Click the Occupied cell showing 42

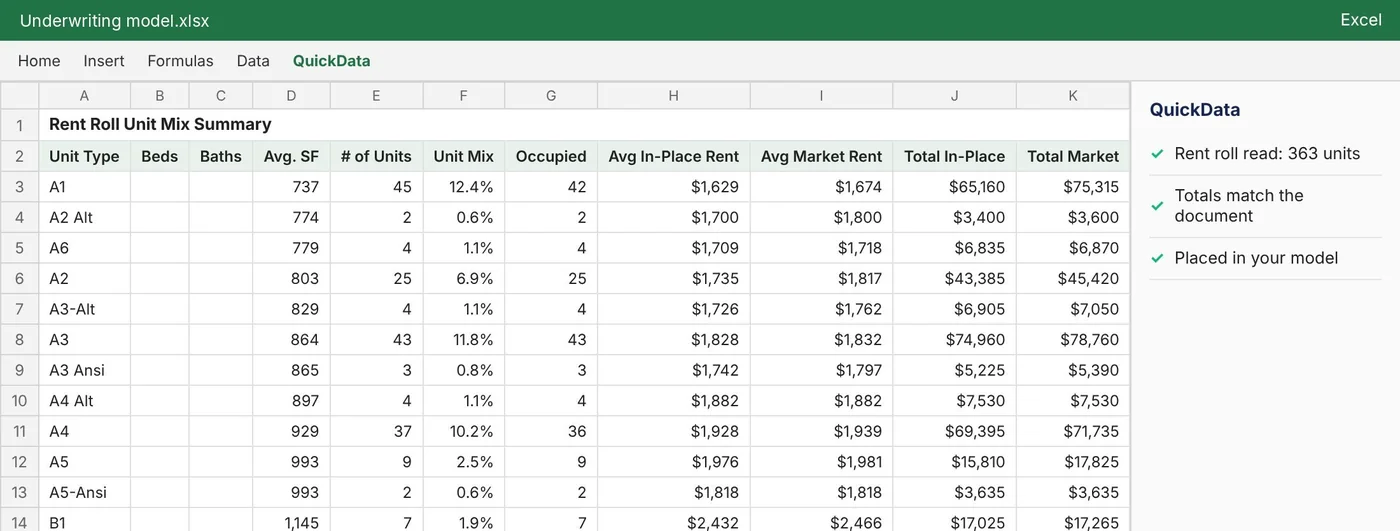(551, 187)
